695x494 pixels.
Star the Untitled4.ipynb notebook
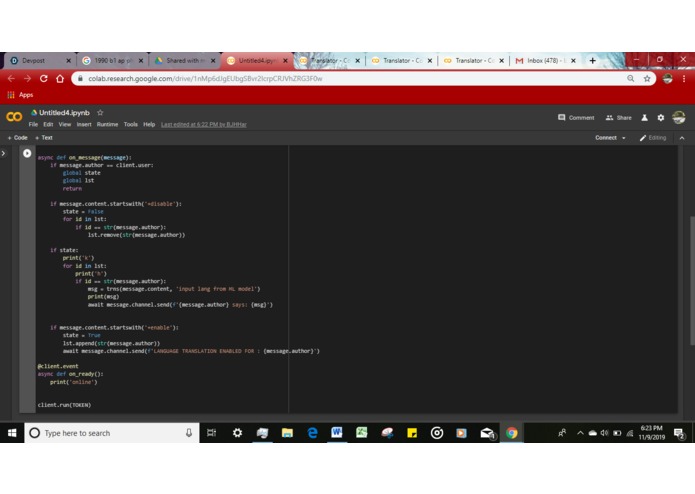pyautogui.click(x=100, y=113)
